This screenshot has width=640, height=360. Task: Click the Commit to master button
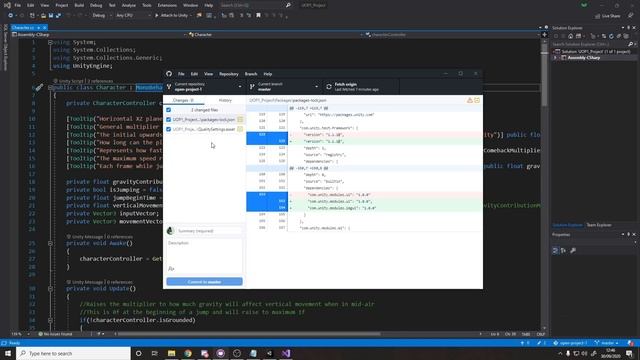click(x=204, y=282)
